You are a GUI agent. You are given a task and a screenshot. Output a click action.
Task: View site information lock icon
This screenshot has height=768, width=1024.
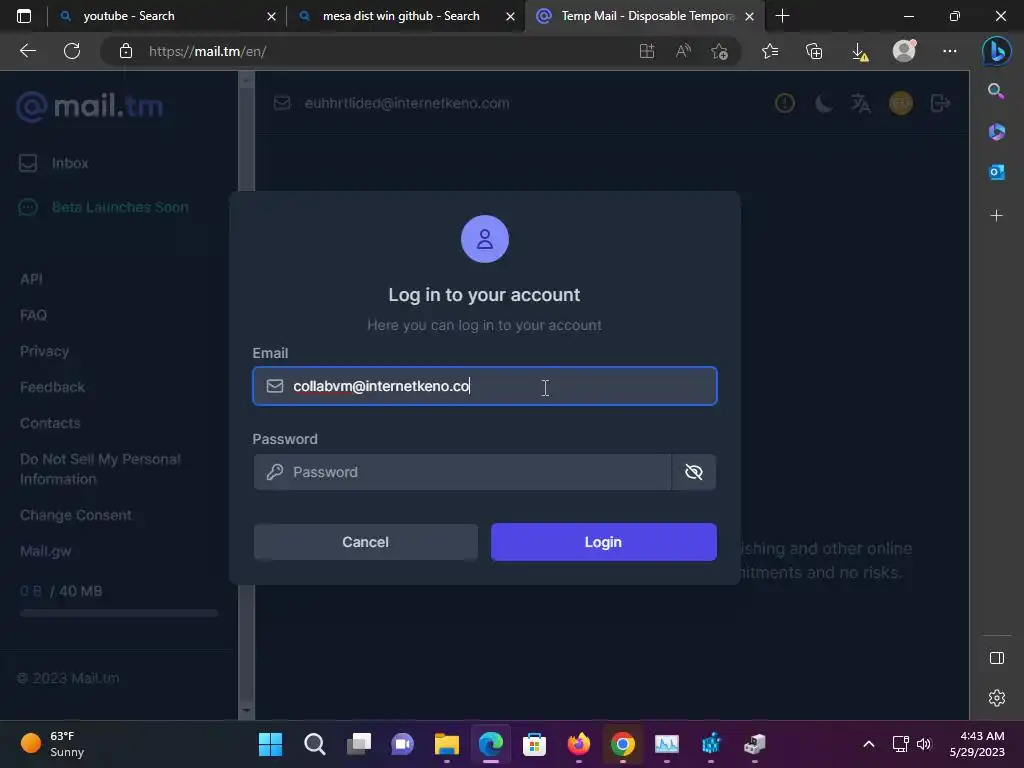pos(125,51)
